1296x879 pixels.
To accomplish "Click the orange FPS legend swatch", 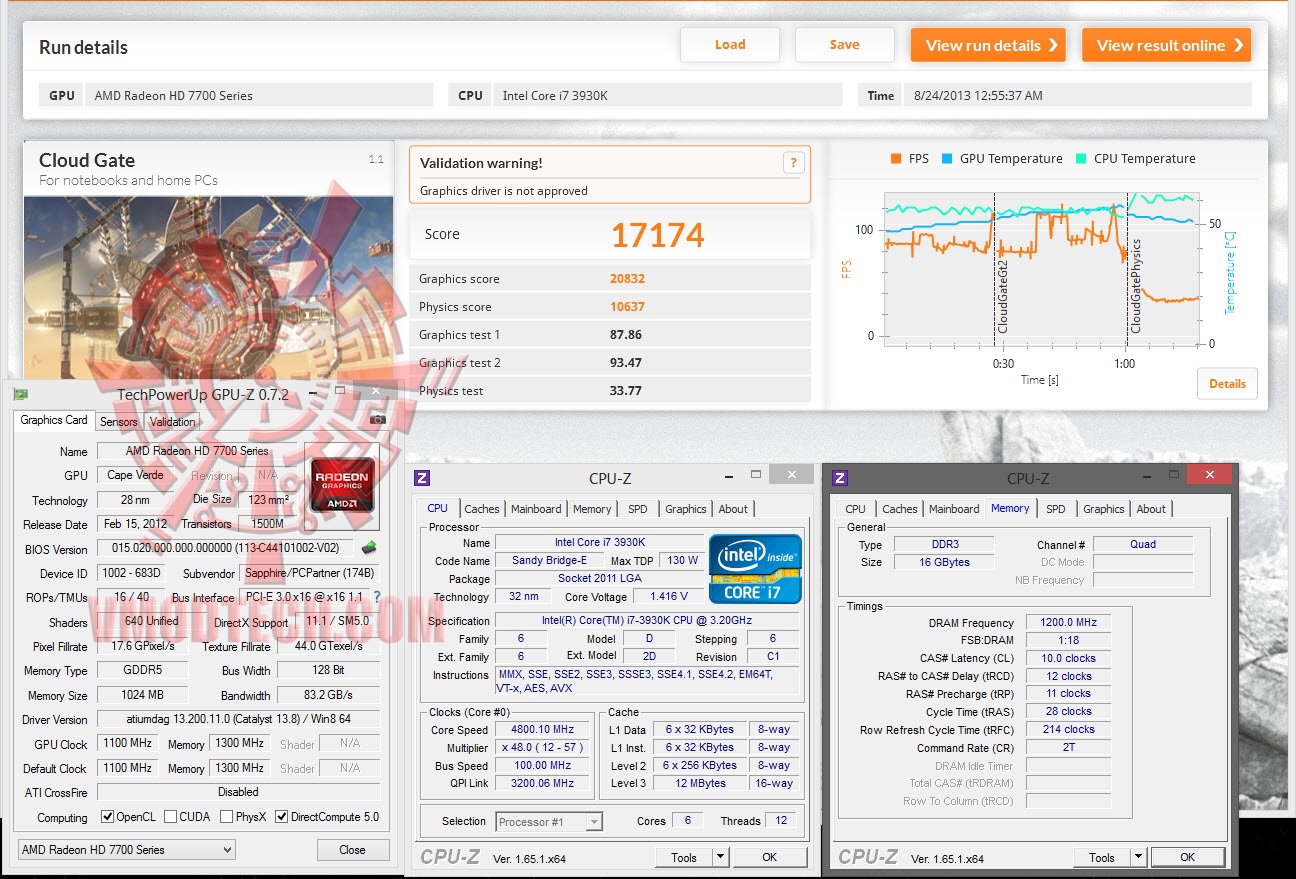I will (x=895, y=159).
